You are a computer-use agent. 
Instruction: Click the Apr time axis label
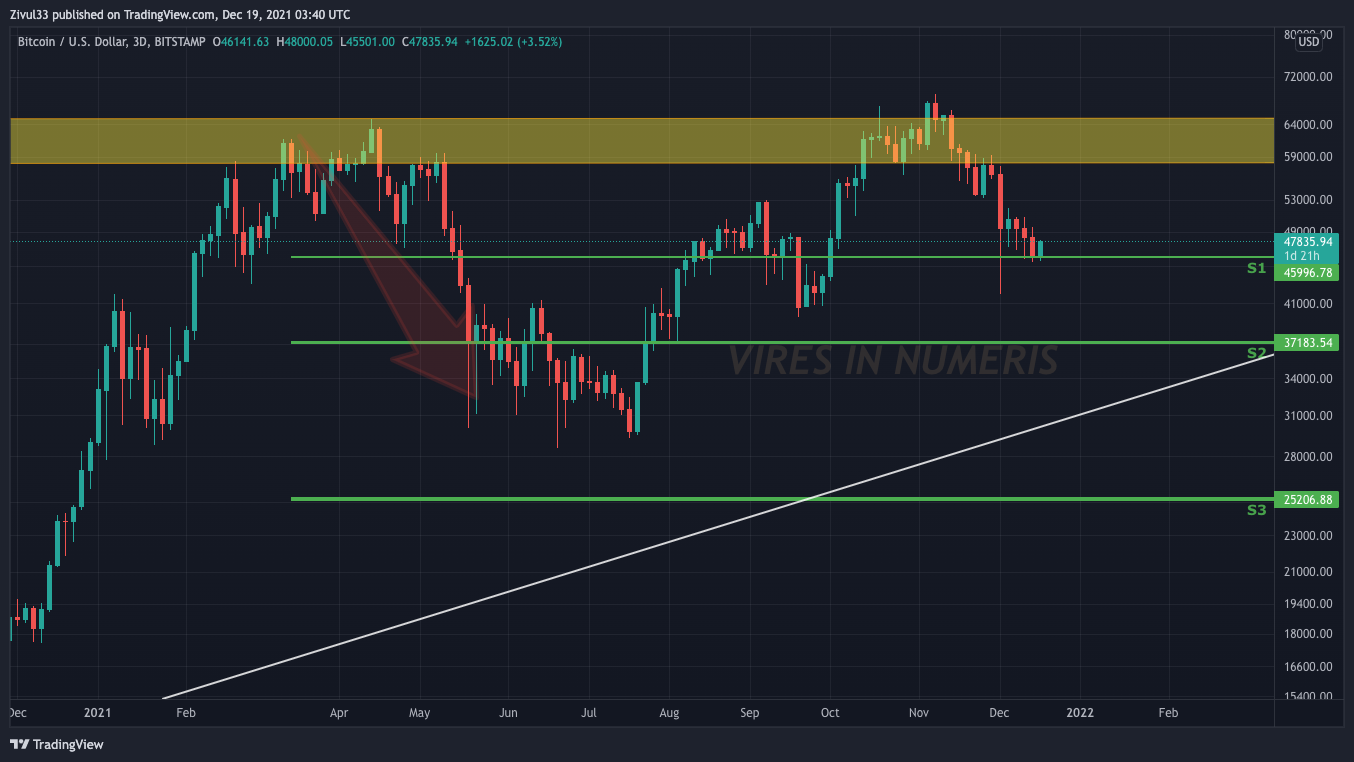click(x=339, y=713)
